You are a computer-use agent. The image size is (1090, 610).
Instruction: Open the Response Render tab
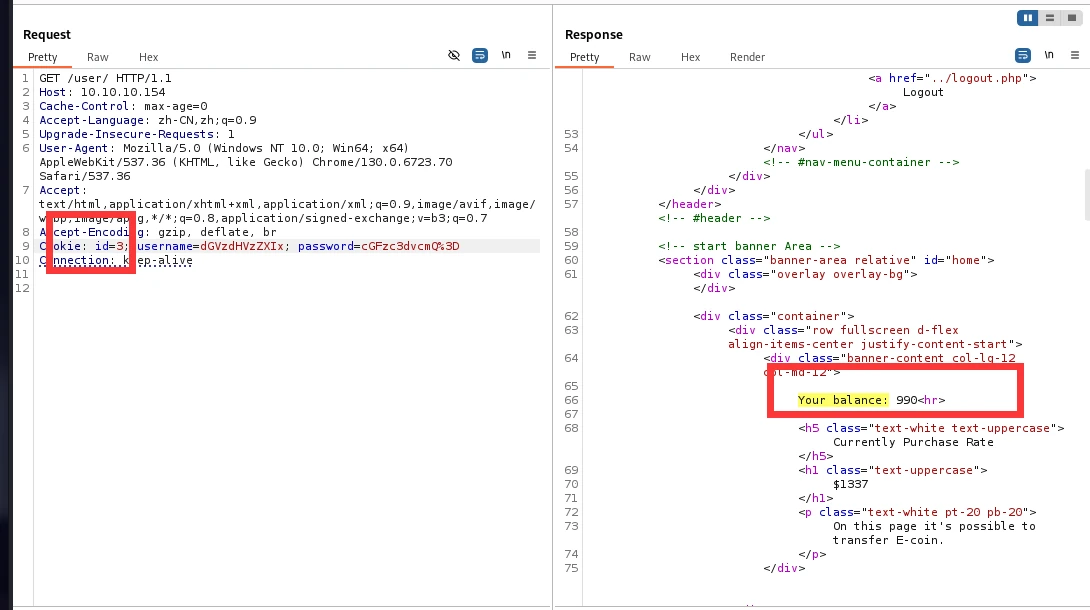point(747,57)
